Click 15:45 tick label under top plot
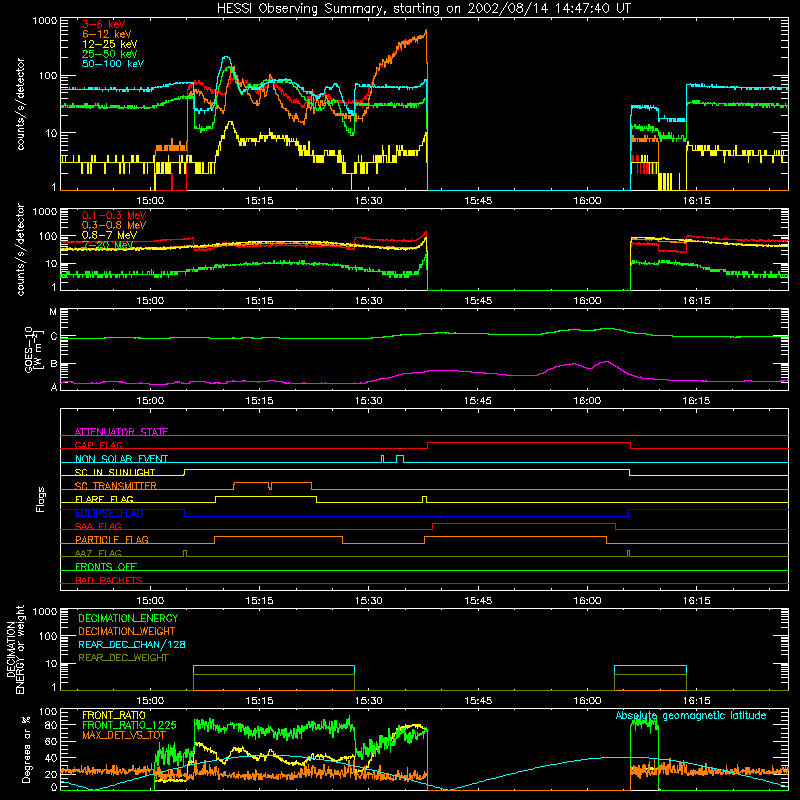800x800 pixels. pyautogui.click(x=478, y=201)
